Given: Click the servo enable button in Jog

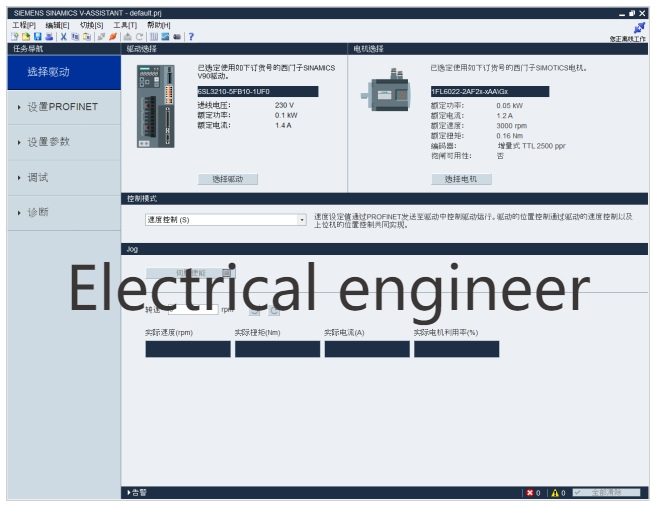Looking at the screenshot, I should click(190, 273).
